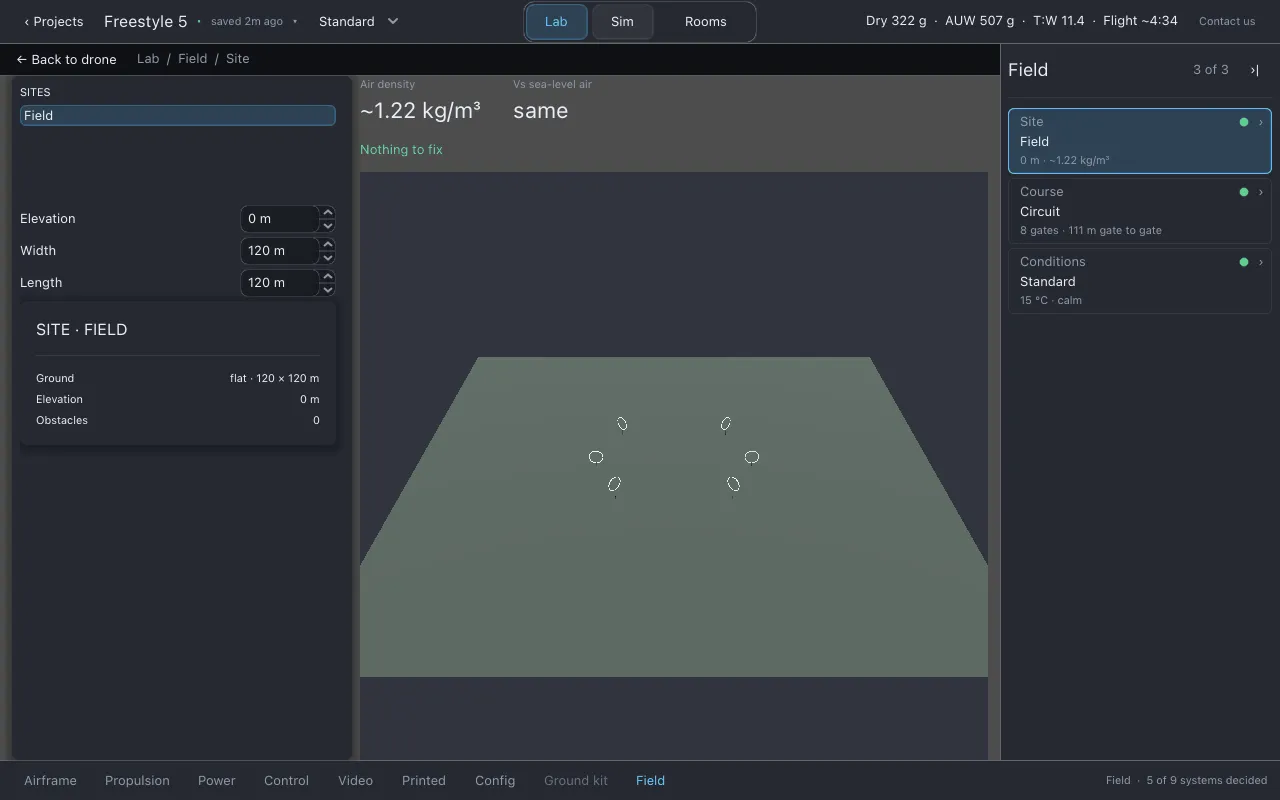The height and width of the screenshot is (800, 1280).
Task: Open the Course card chevron
Action: click(1260, 192)
